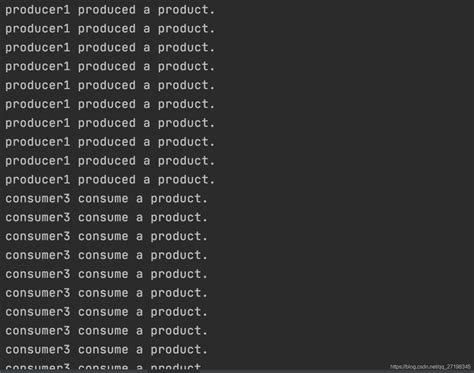Click "product." in the ninth producer1 line
The width and height of the screenshot is (474, 373).
tap(186, 161)
